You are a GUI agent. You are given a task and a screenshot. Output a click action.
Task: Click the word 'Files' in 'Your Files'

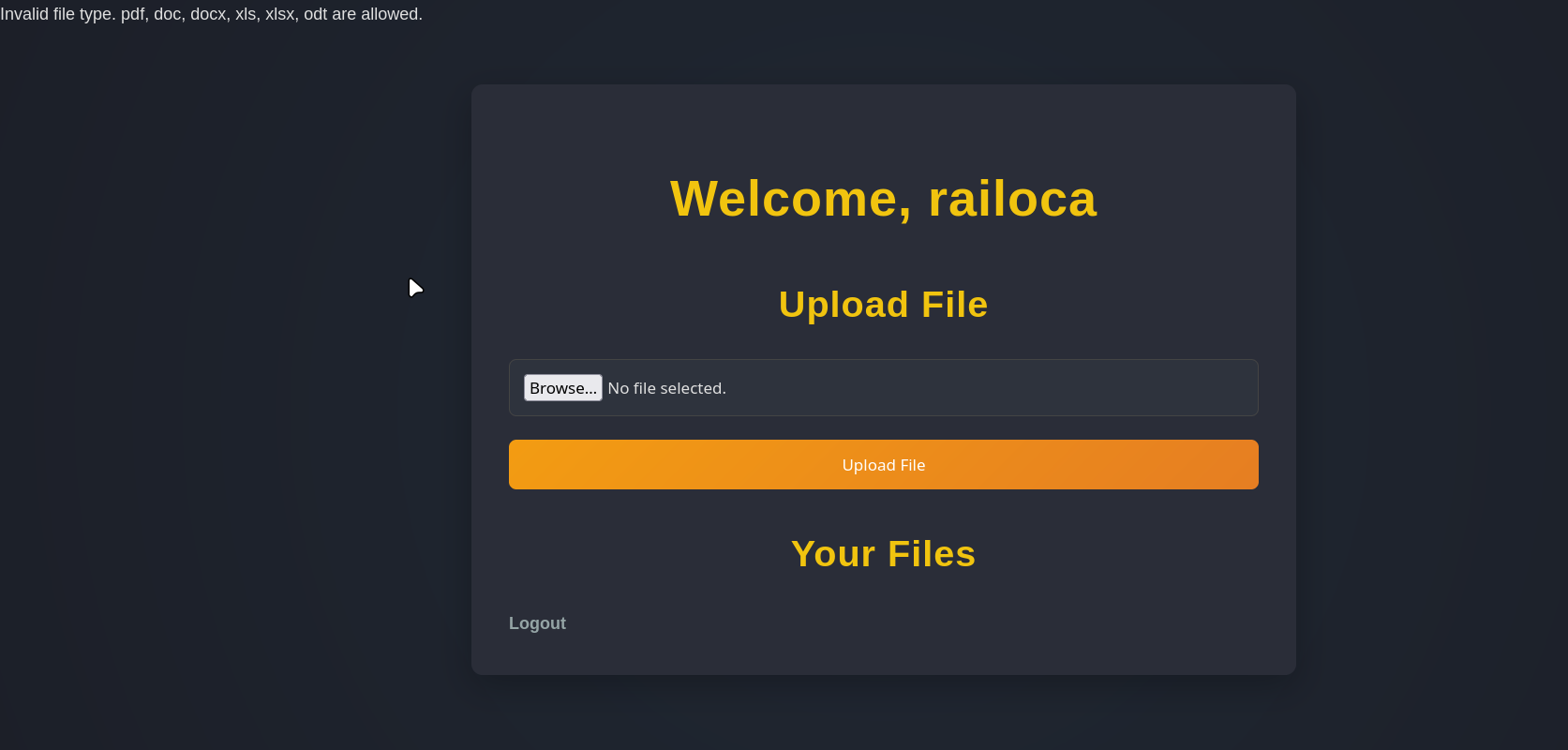tap(931, 554)
